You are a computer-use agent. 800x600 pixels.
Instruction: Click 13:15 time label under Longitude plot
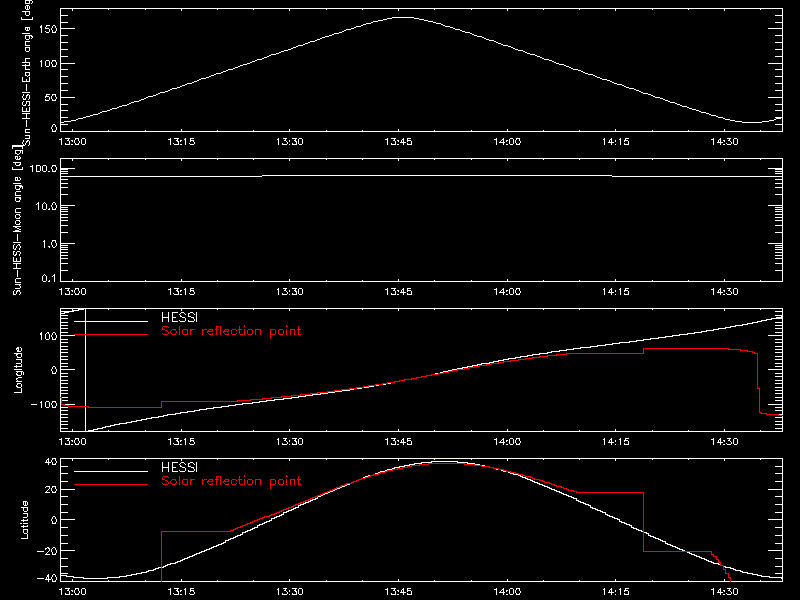(x=181, y=441)
